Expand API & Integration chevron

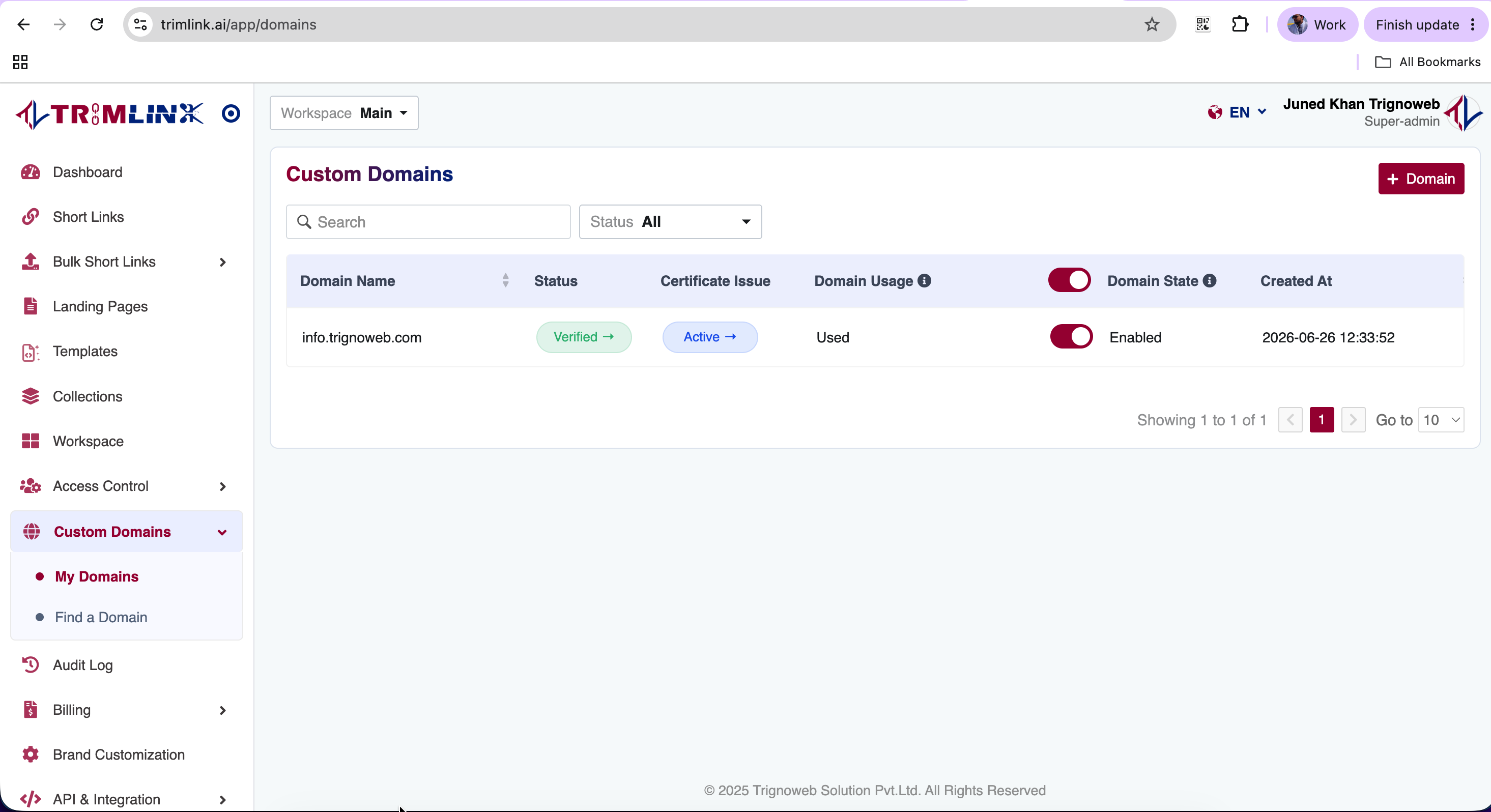223,800
